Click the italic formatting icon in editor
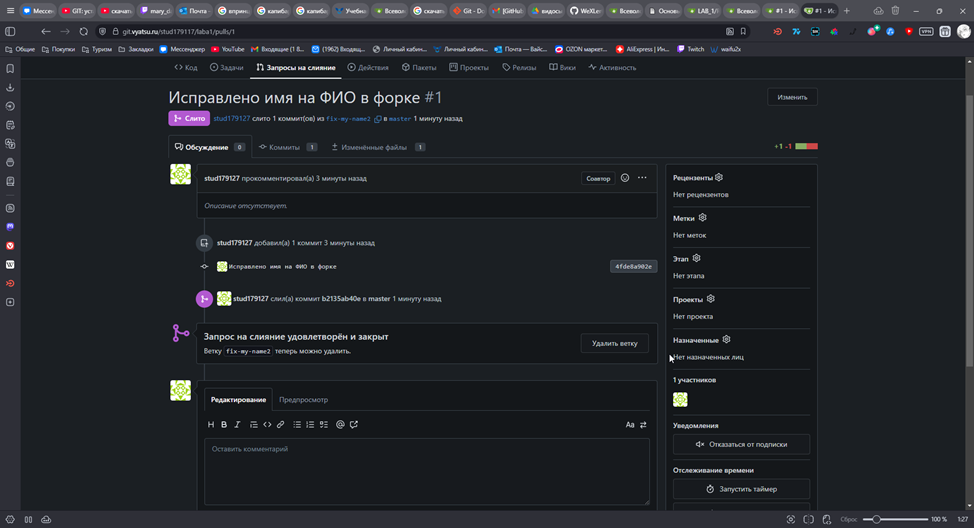The width and height of the screenshot is (974, 528). pyautogui.click(x=237, y=425)
